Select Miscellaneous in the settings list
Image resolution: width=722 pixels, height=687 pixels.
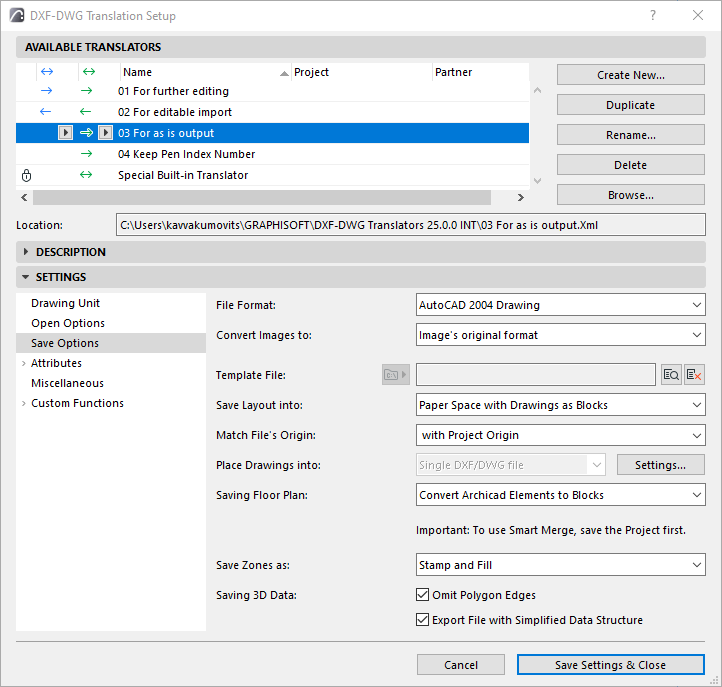pos(67,383)
